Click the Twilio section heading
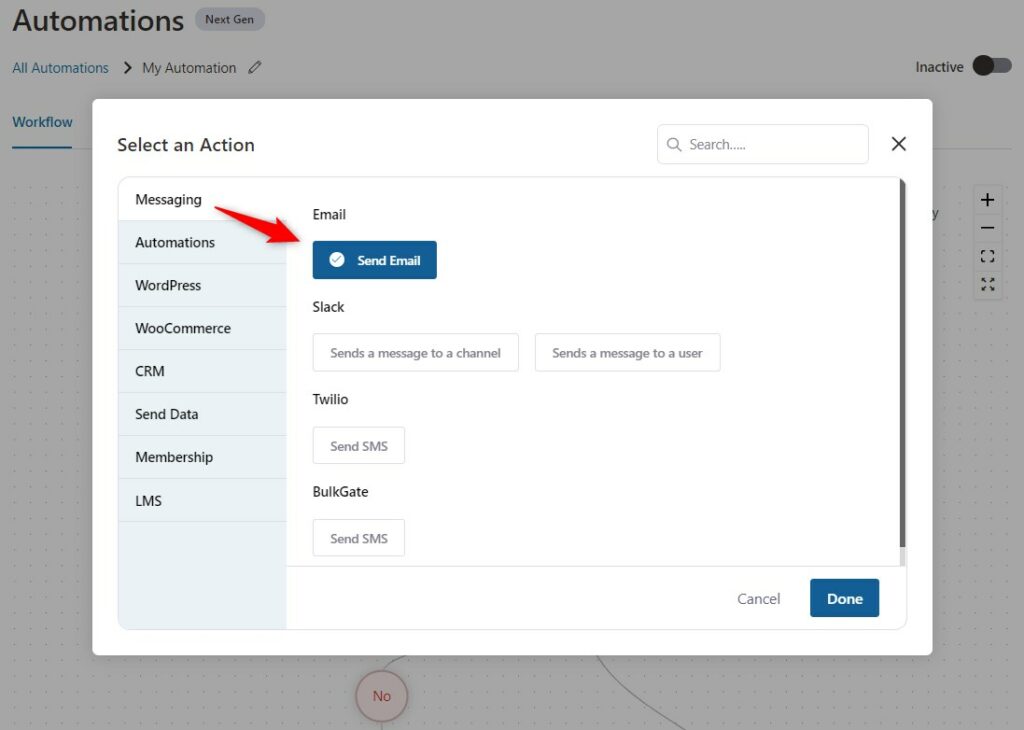Screen dimensions: 1024x730 point(330,399)
